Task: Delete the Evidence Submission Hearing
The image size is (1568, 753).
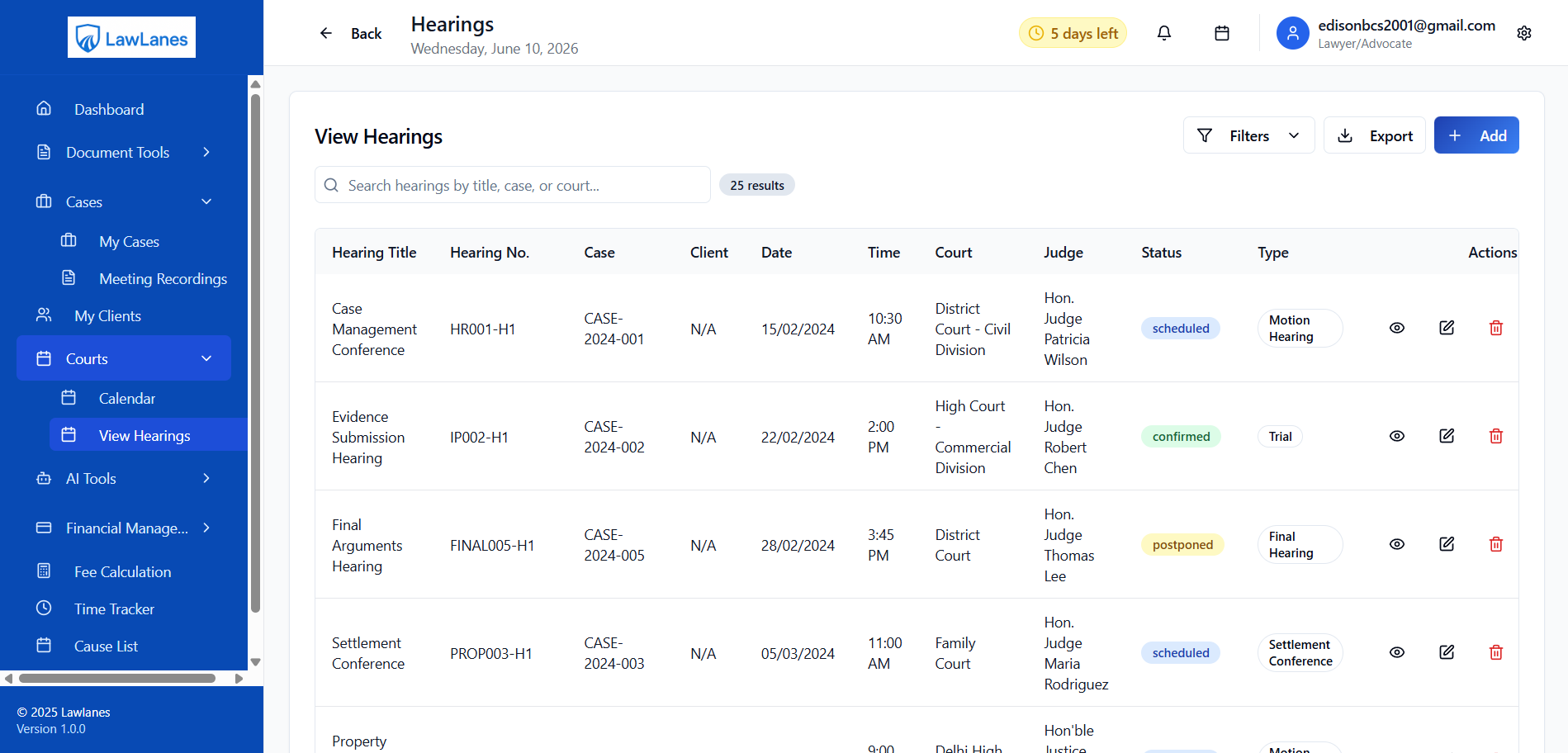Action: click(x=1496, y=436)
